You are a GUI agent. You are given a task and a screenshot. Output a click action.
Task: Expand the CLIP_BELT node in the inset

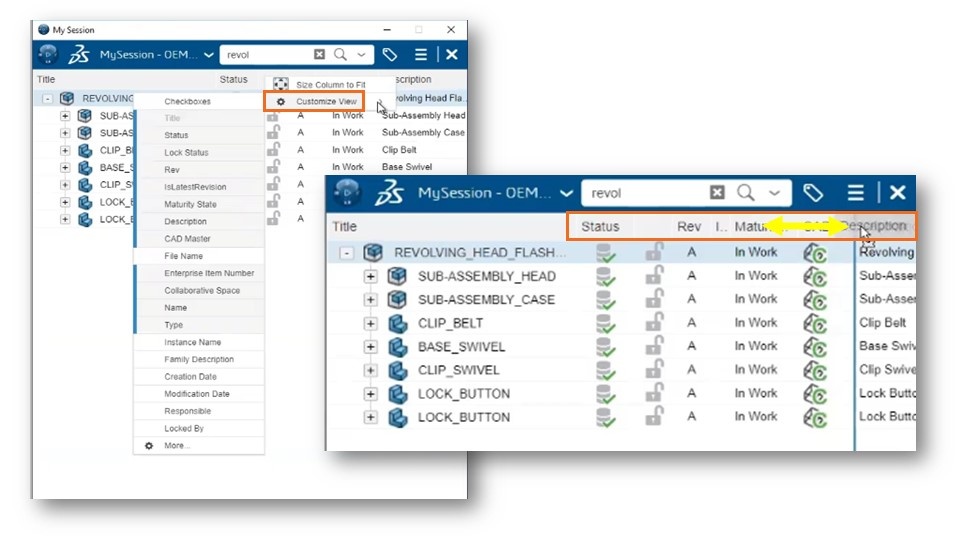click(x=370, y=323)
